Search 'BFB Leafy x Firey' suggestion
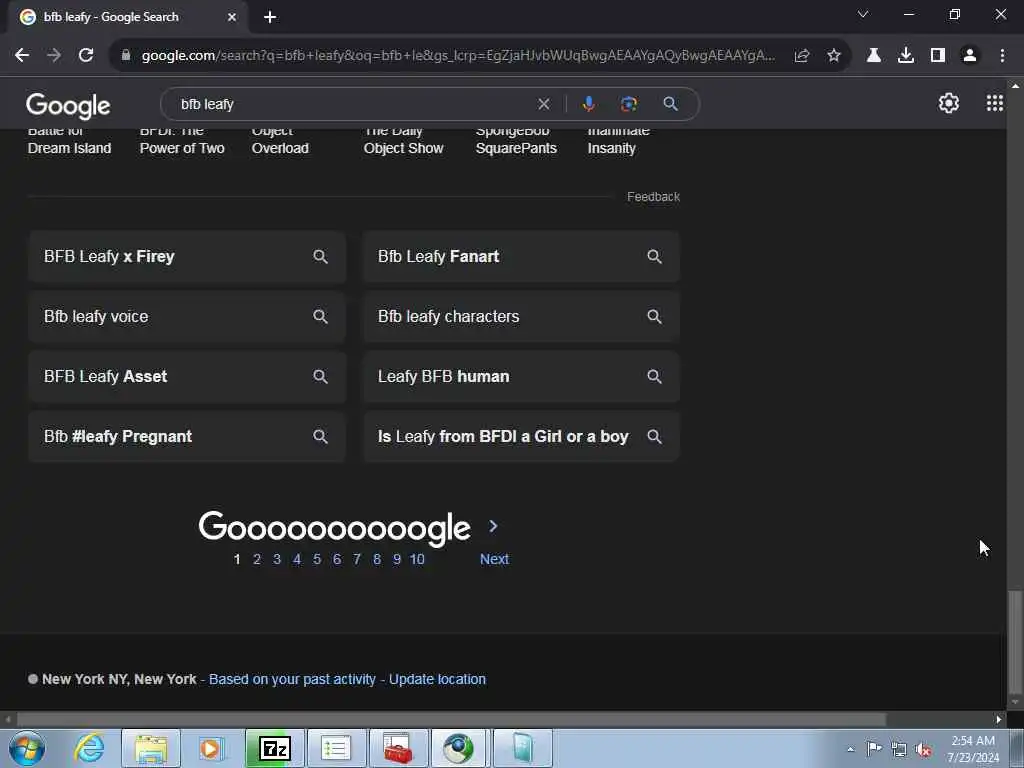Viewport: 1024px width, 768px height. point(187,257)
